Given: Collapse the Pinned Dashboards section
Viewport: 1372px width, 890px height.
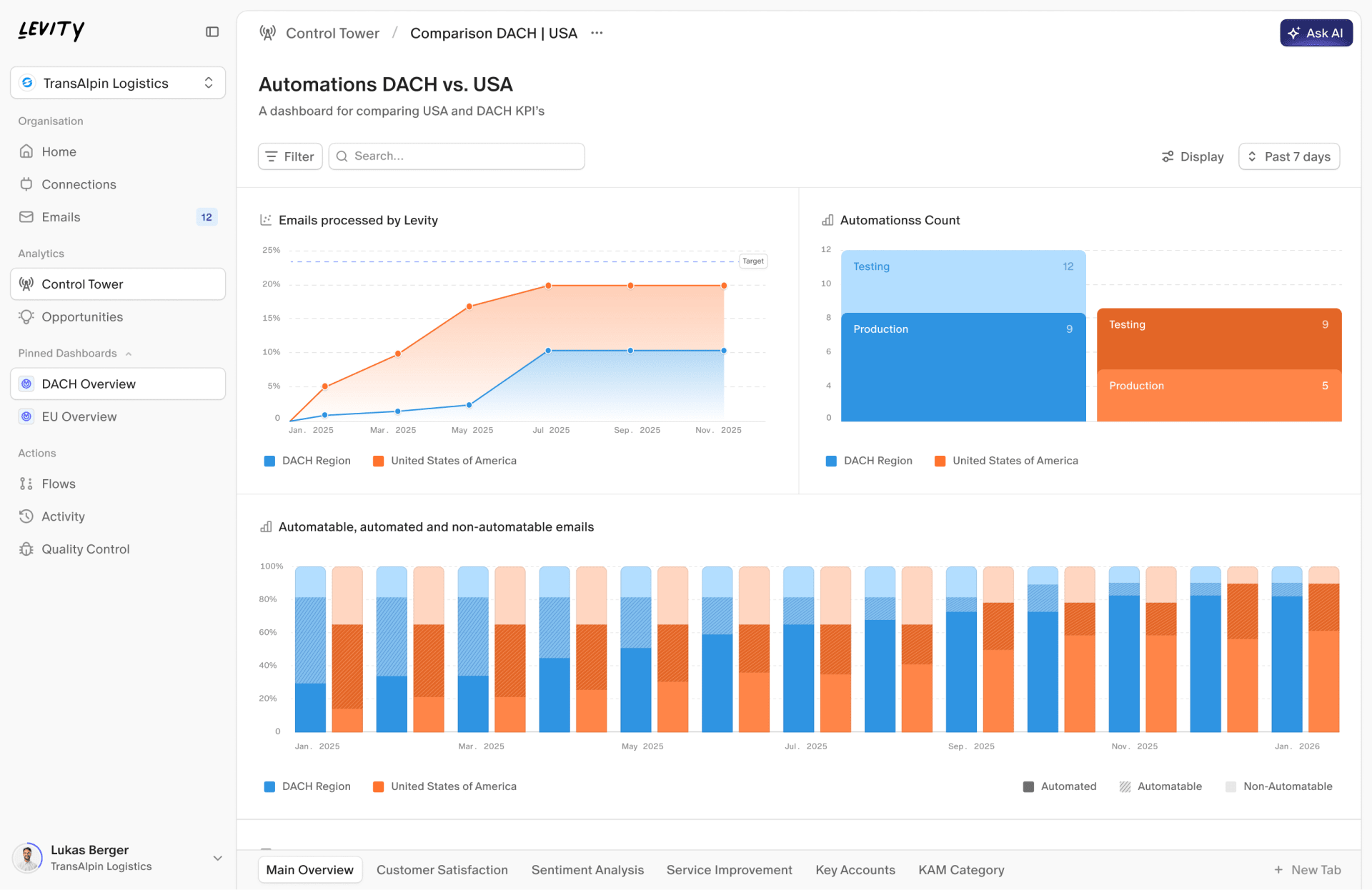Looking at the screenshot, I should (x=129, y=353).
